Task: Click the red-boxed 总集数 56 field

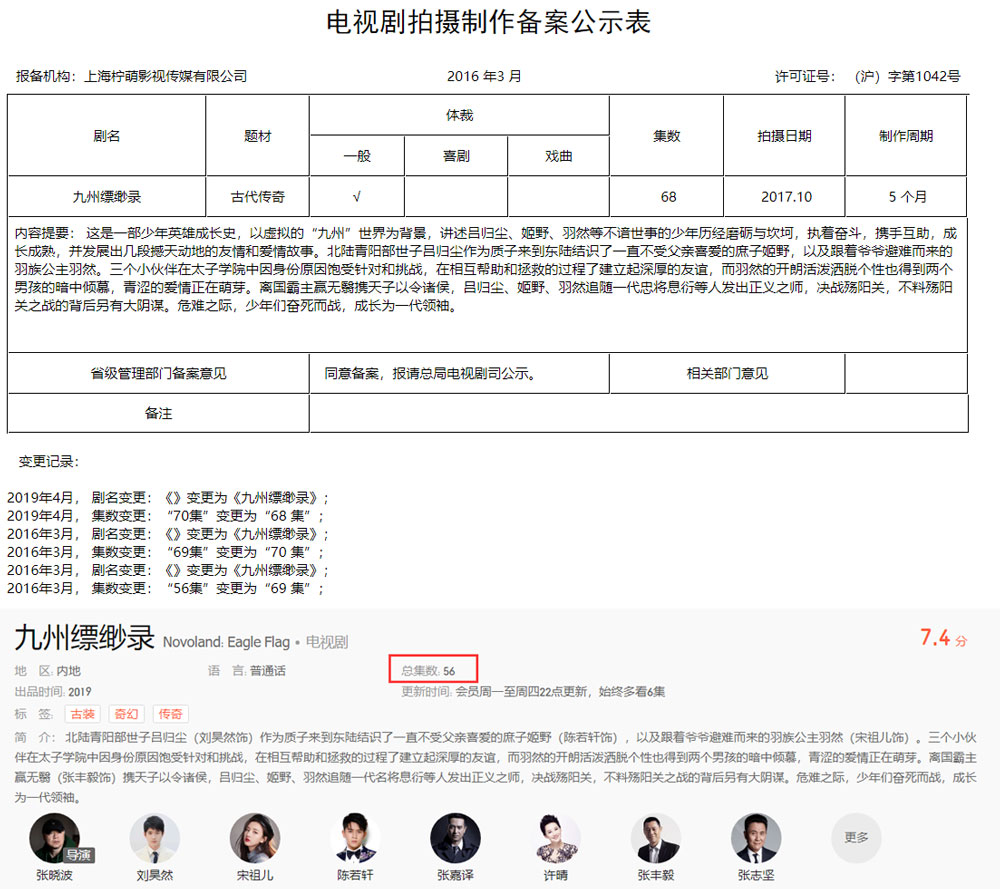Action: [x=434, y=670]
